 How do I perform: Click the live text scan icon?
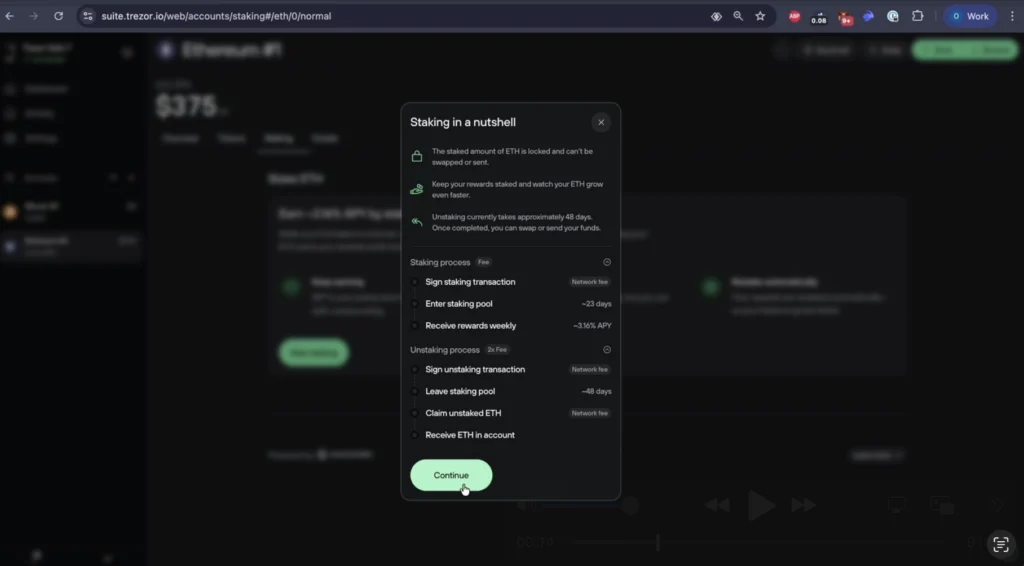(x=999, y=544)
